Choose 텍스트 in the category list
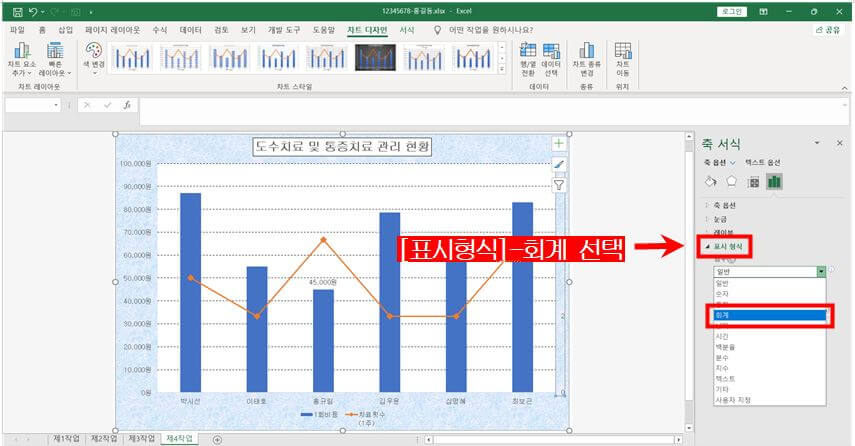The image size is (855, 446). click(x=770, y=379)
